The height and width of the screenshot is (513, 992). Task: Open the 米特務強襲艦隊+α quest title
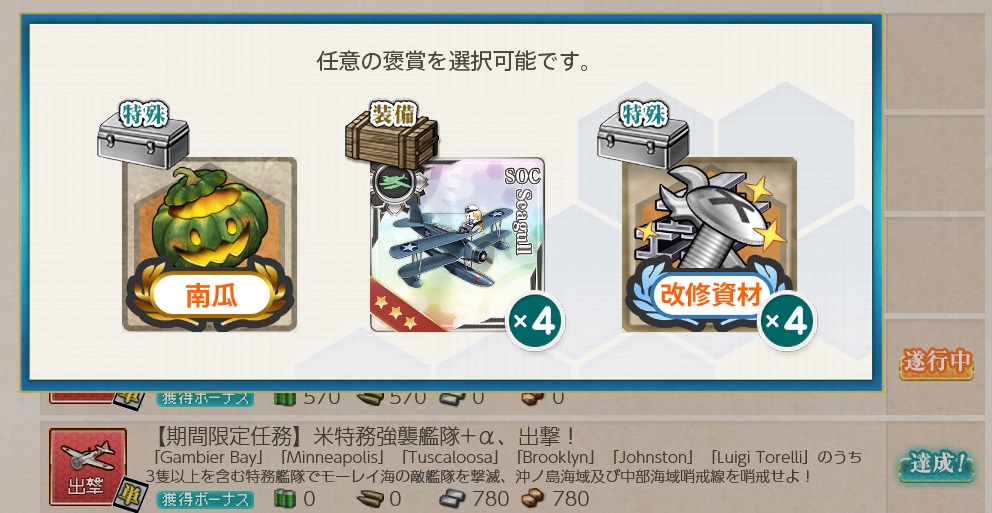[x=365, y=436]
